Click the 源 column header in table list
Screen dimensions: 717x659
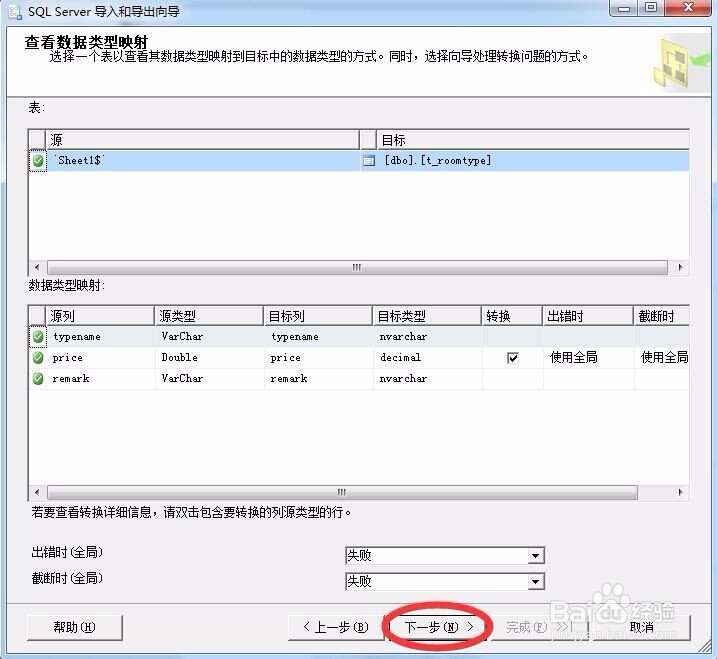pos(202,140)
